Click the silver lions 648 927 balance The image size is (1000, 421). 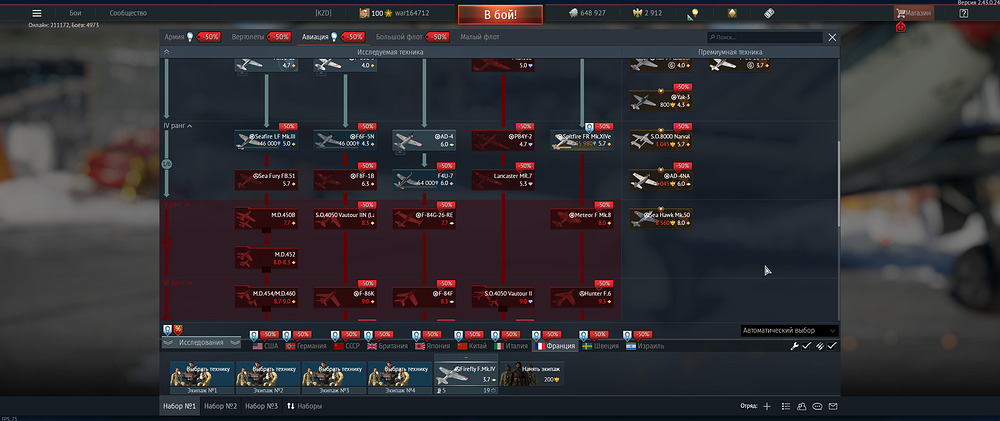(x=587, y=13)
